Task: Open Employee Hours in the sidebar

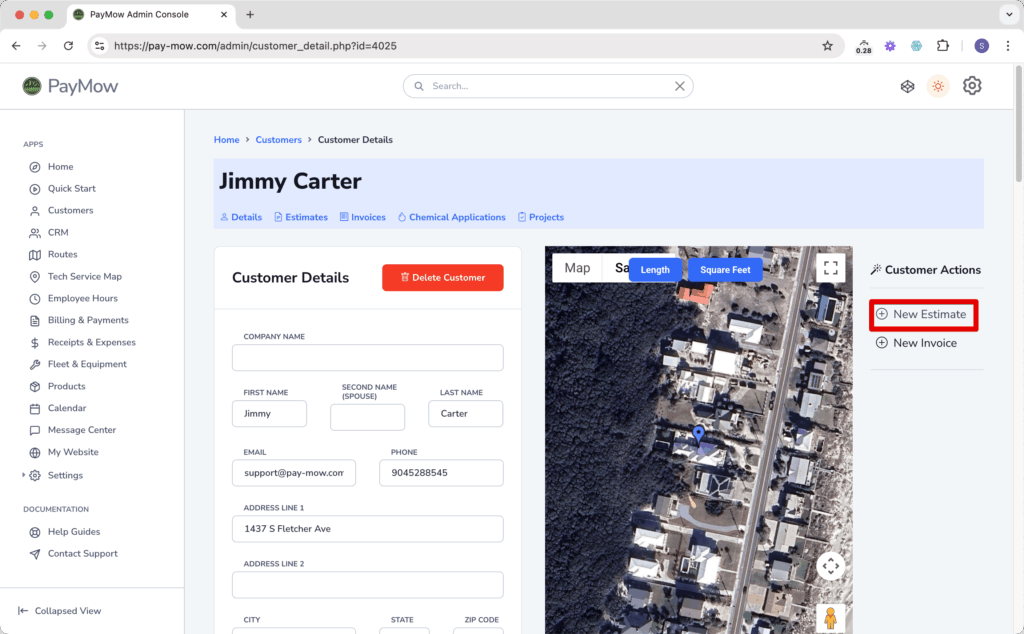Action: [74, 298]
